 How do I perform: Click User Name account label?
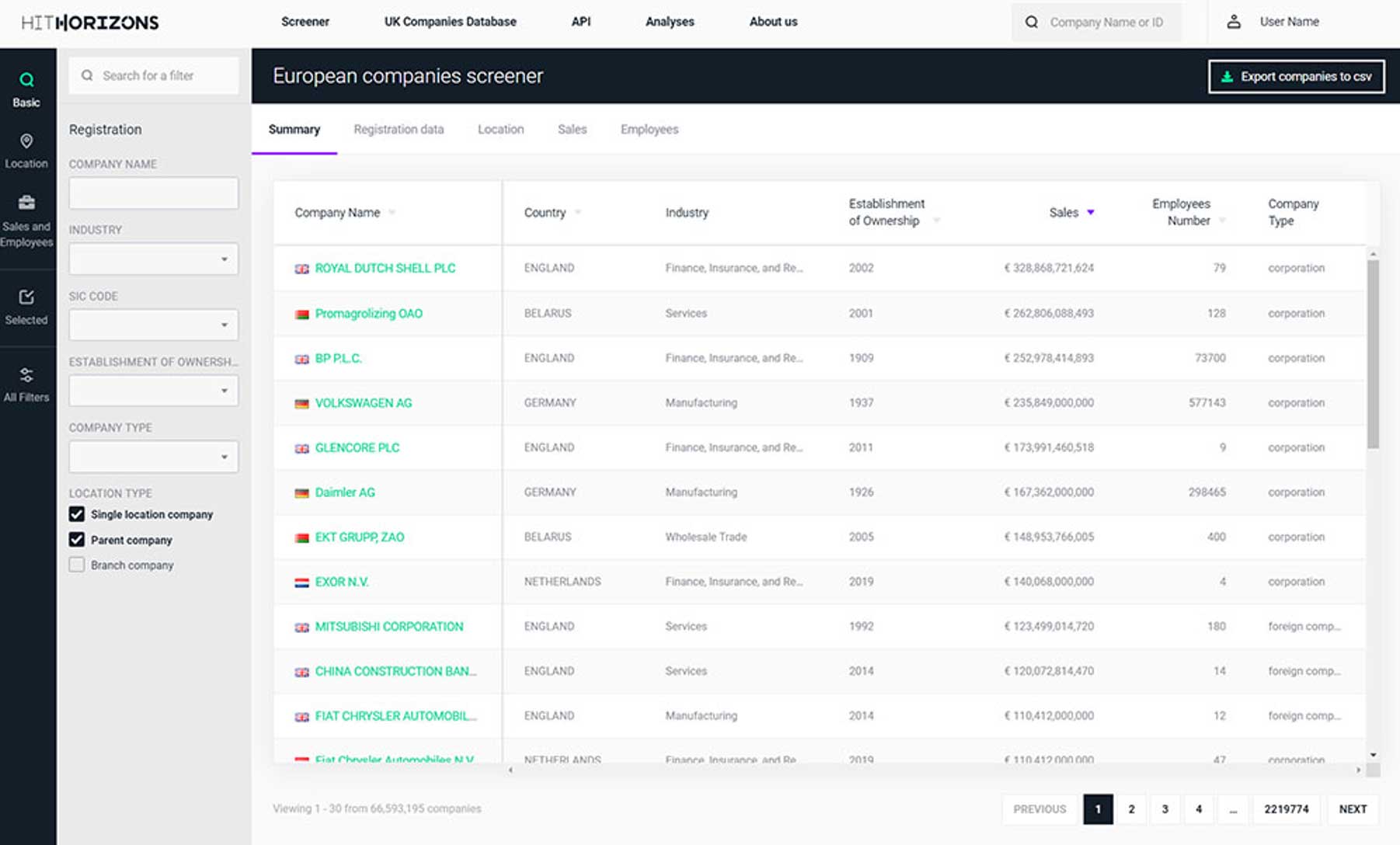(x=1290, y=22)
